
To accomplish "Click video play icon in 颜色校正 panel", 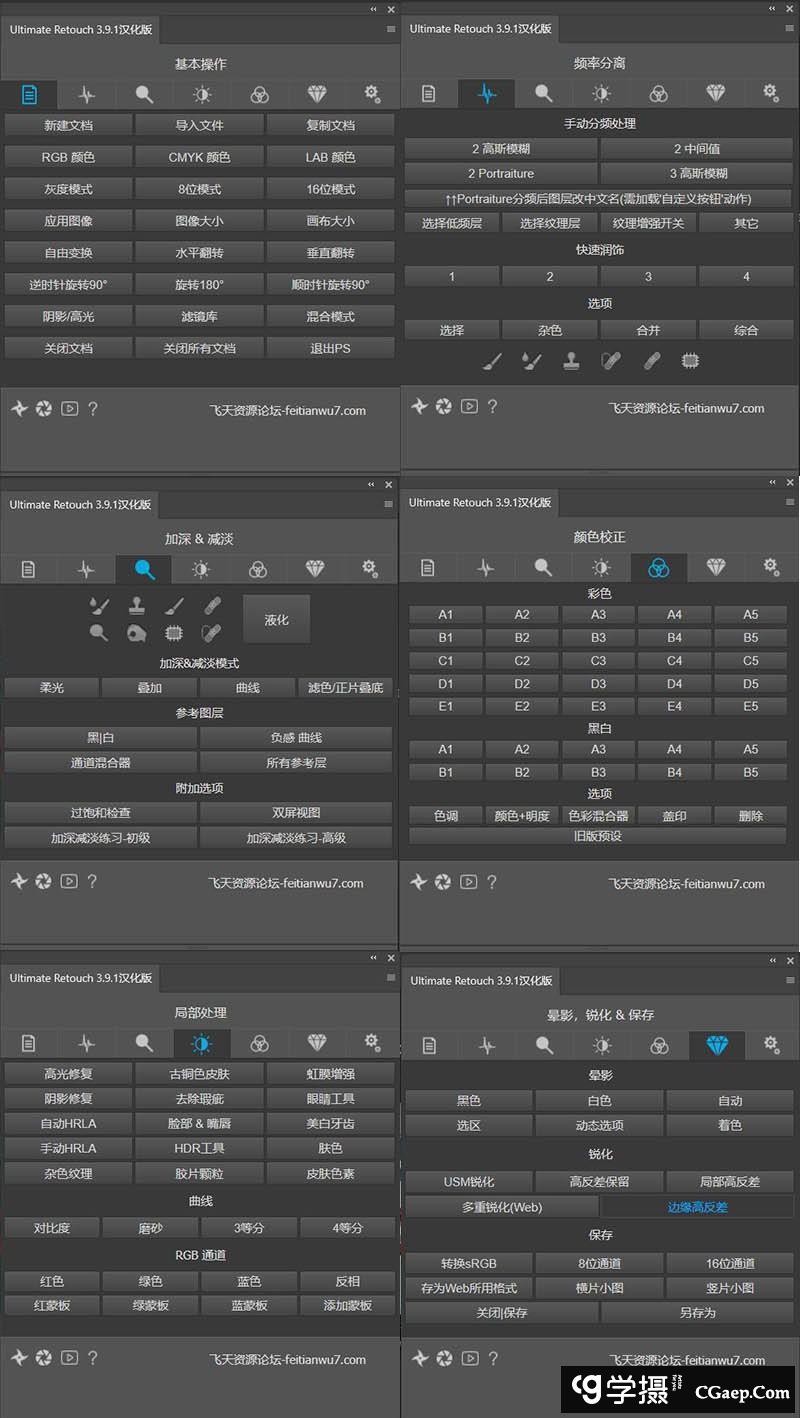I will click(x=468, y=882).
